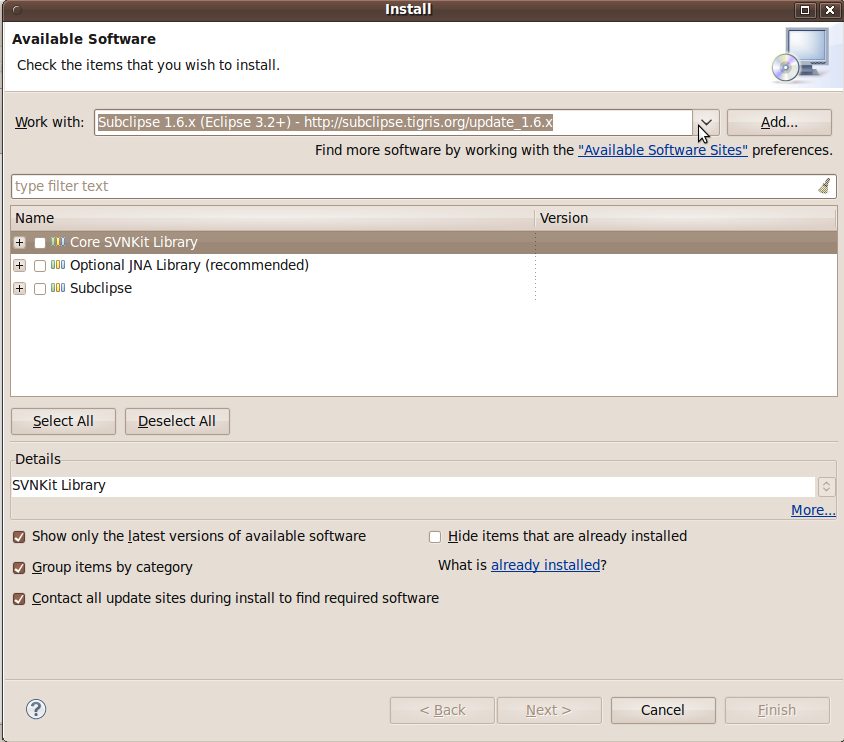The height and width of the screenshot is (742, 844).
Task: Tick the Subclipse checkbox
Action: click(40, 289)
